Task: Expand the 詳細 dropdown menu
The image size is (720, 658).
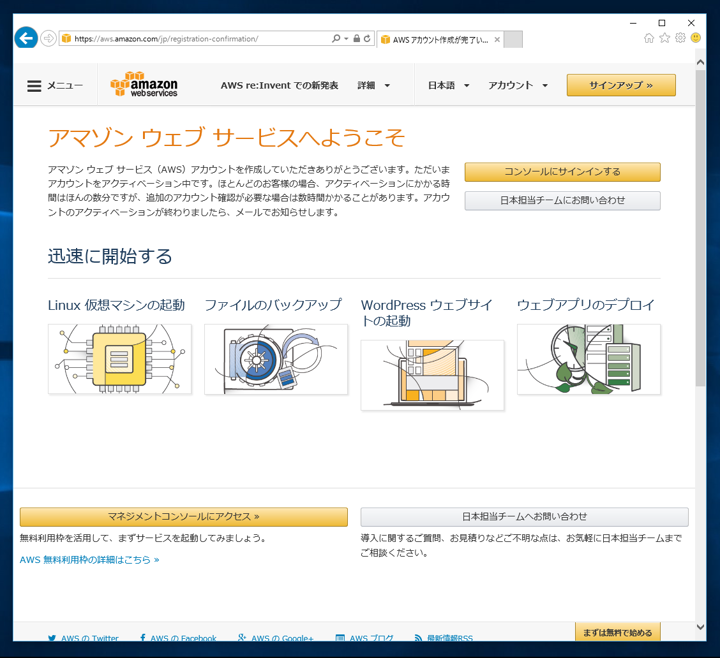Action: 373,85
